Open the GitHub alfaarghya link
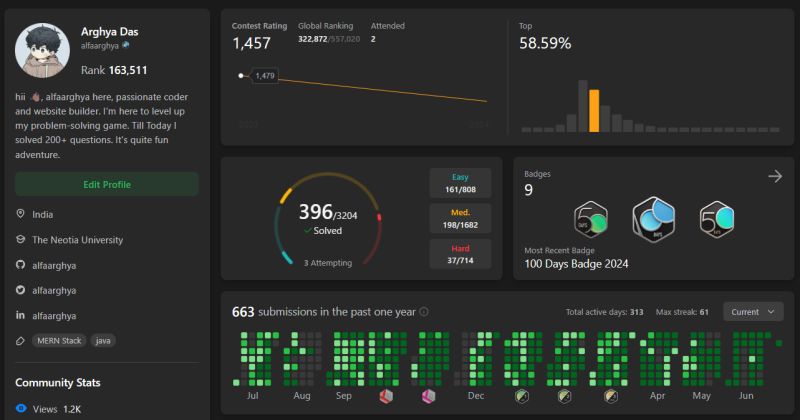This screenshot has height=420, width=800. coord(54,265)
